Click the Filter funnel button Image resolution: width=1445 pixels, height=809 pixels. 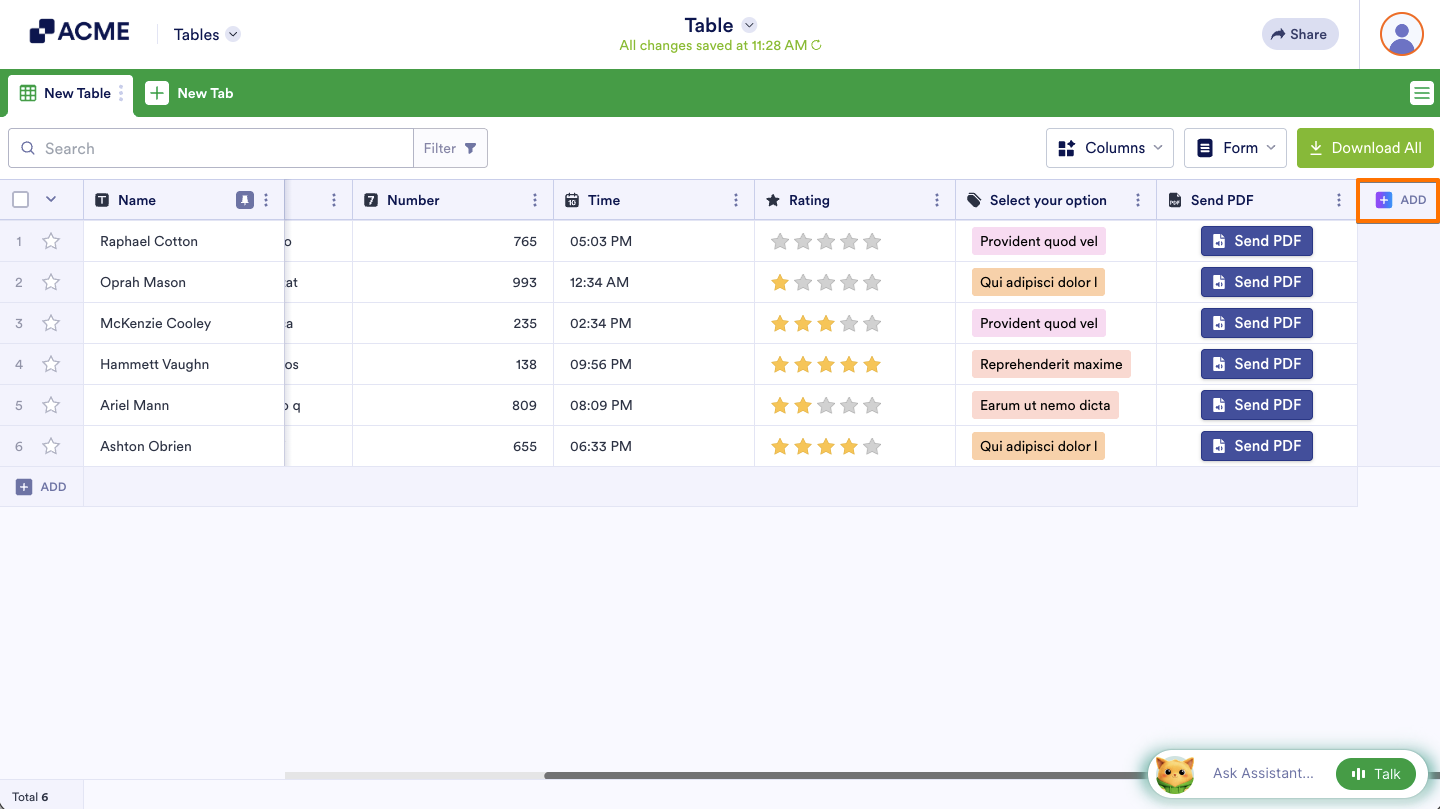pos(450,148)
